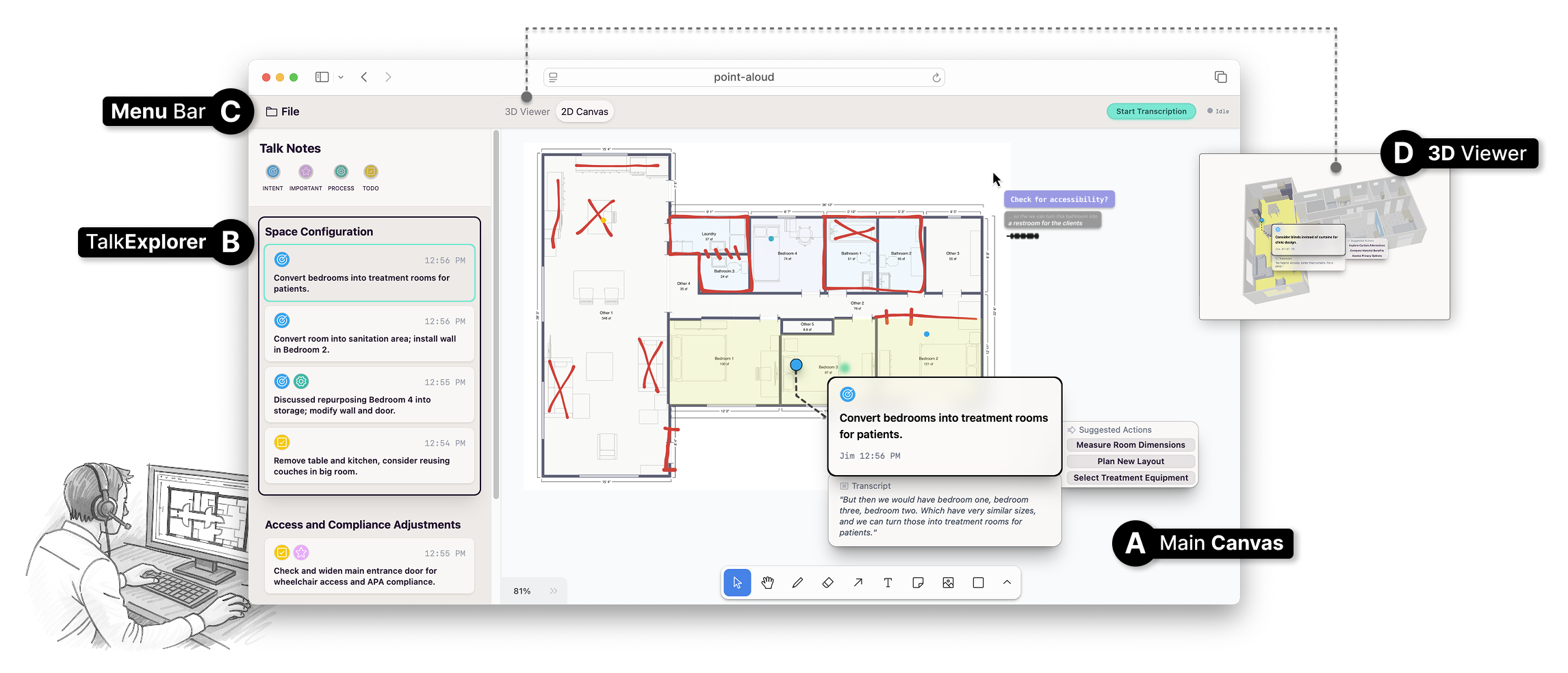Click the Talk Notes sidebar scrollbar
Screen dimensions: 1568x673
[496, 315]
